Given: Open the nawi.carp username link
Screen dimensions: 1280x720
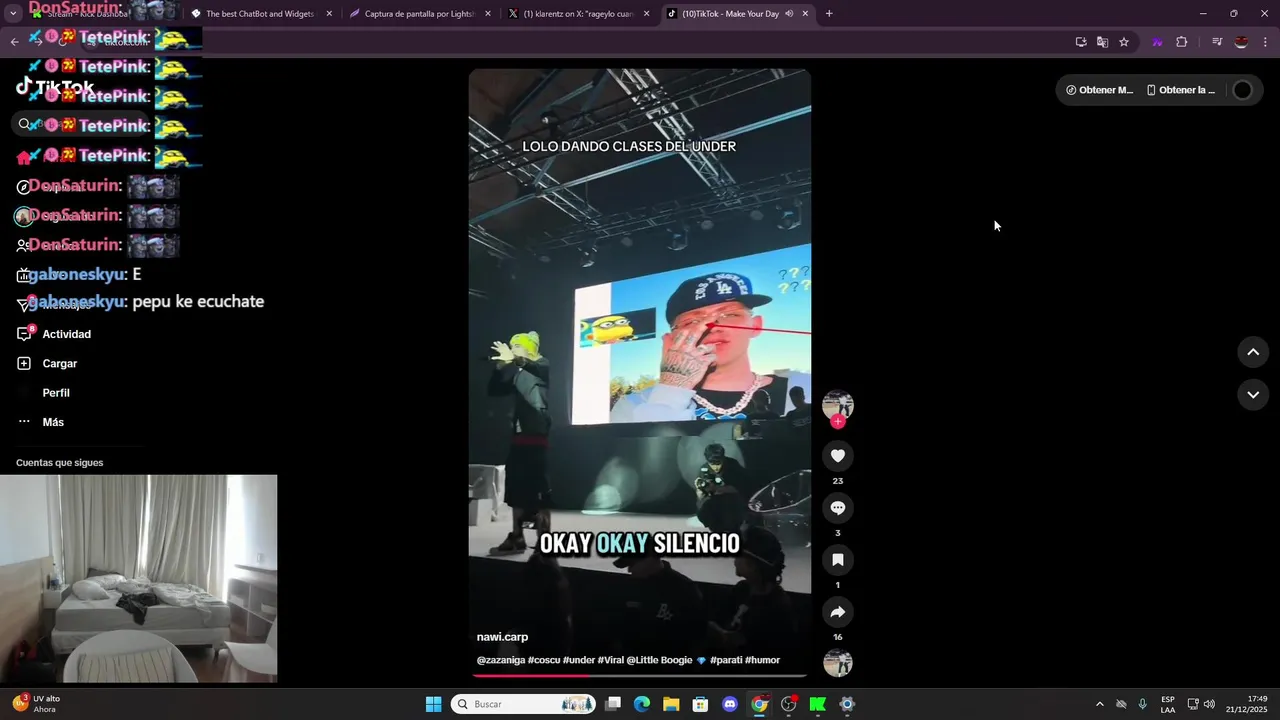Looking at the screenshot, I should click(502, 637).
